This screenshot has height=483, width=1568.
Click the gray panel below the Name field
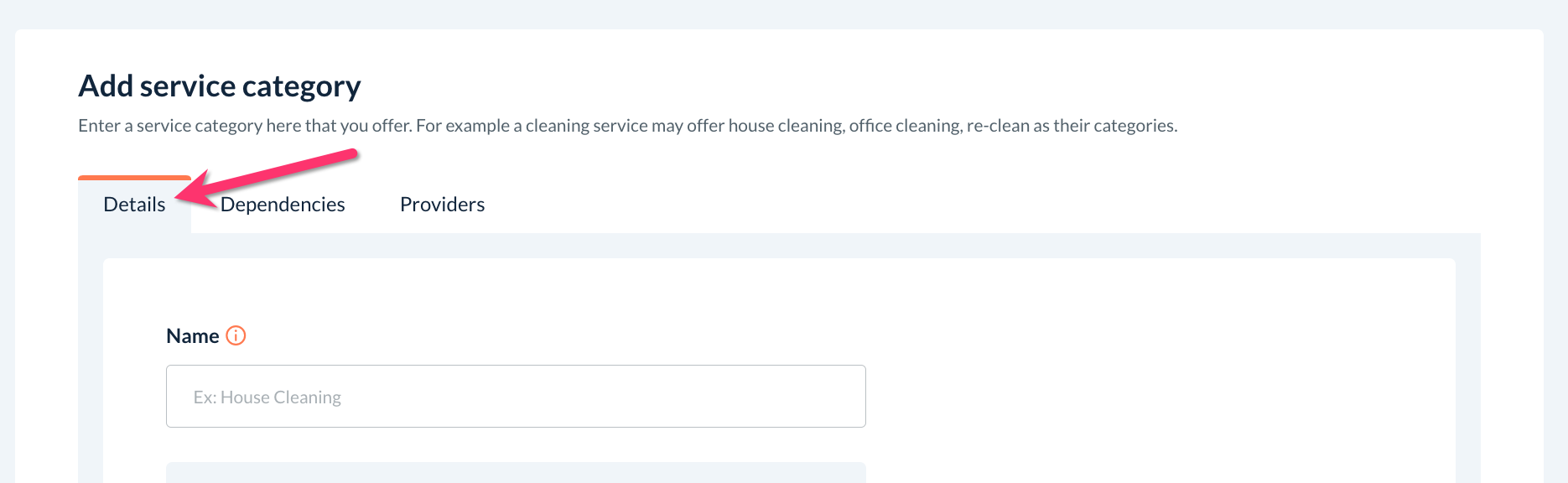(x=516, y=473)
